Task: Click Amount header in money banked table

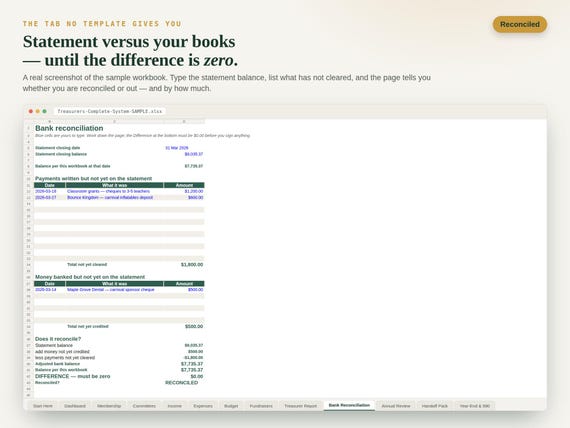Action: (184, 284)
